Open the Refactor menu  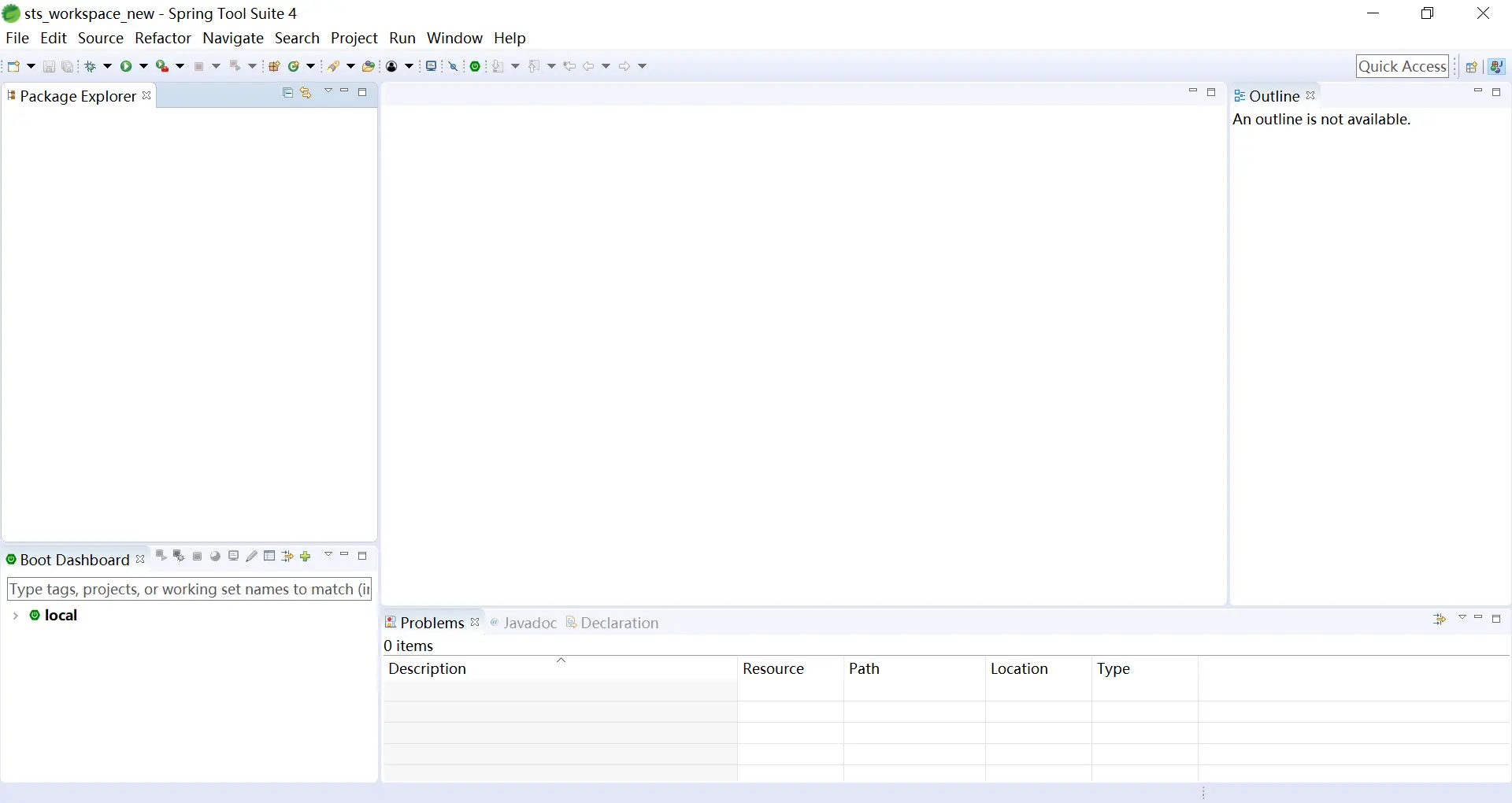163,38
